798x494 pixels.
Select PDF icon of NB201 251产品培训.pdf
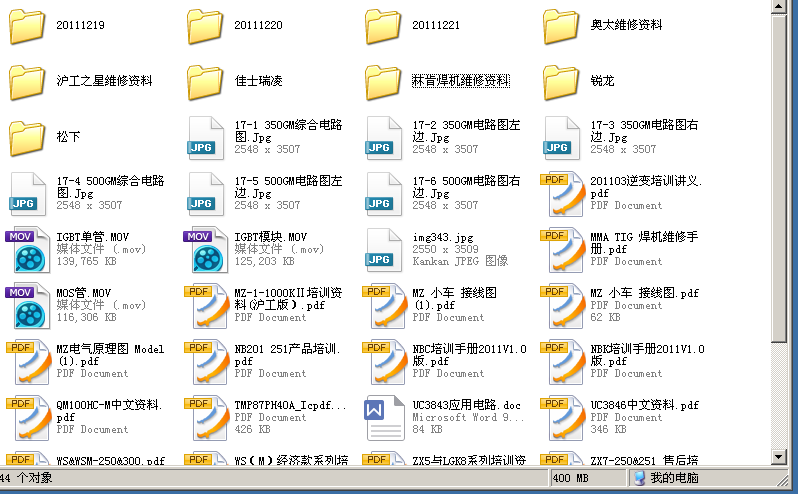pos(206,362)
